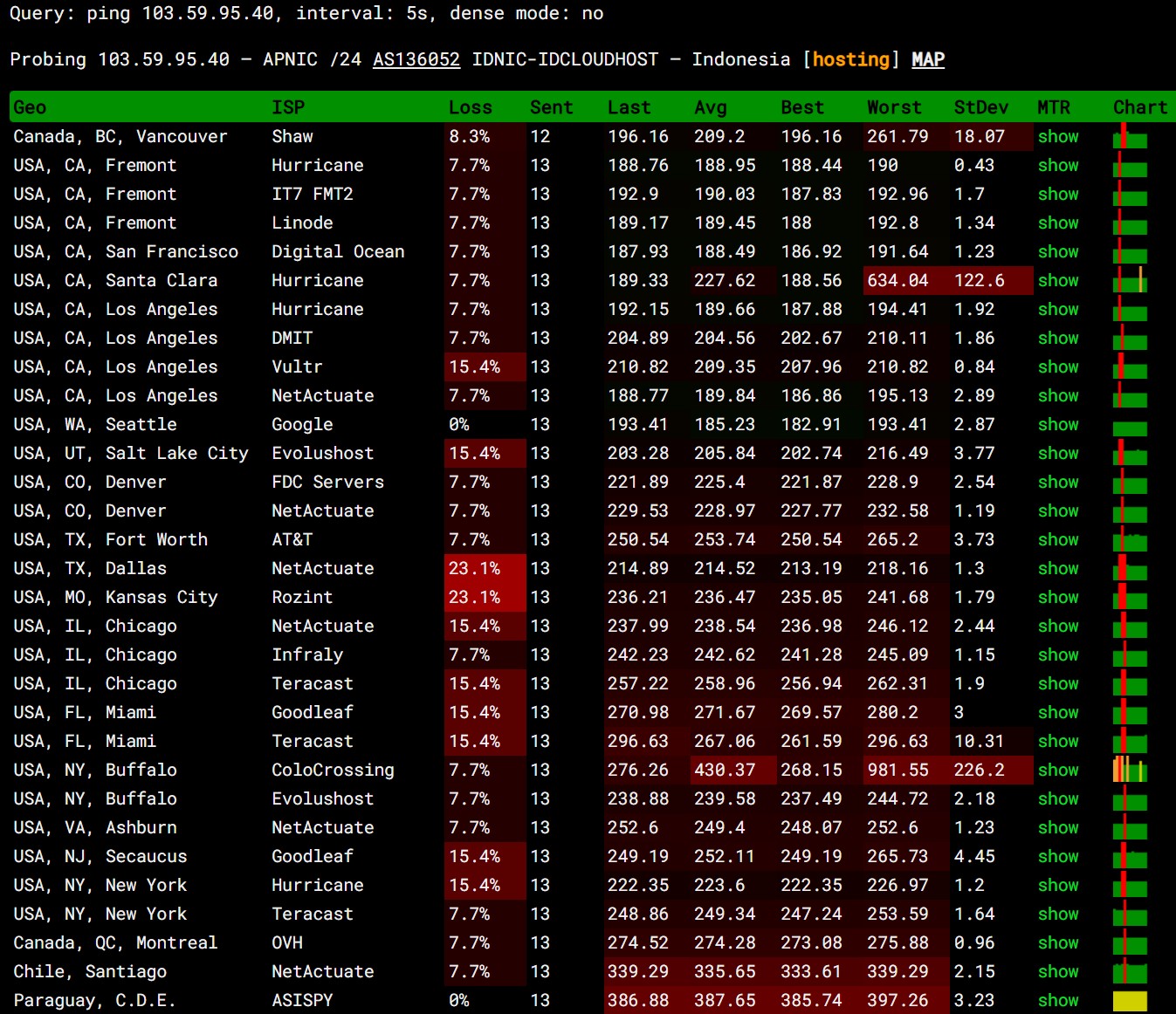Screen dimensions: 1176x1014
Task: Show MTR for Santiago NetActuate row
Action: pos(1058,971)
